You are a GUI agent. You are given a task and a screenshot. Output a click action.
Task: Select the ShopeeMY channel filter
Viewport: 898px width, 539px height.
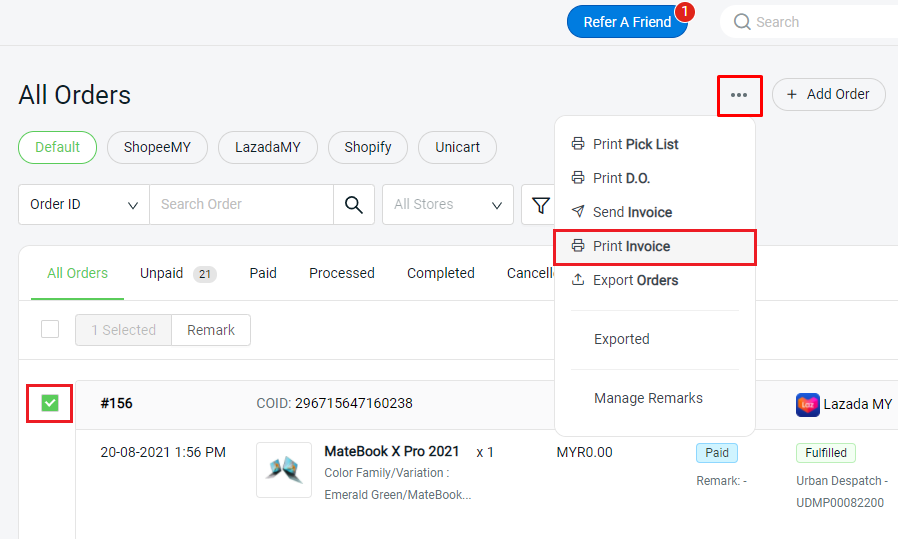tap(157, 147)
